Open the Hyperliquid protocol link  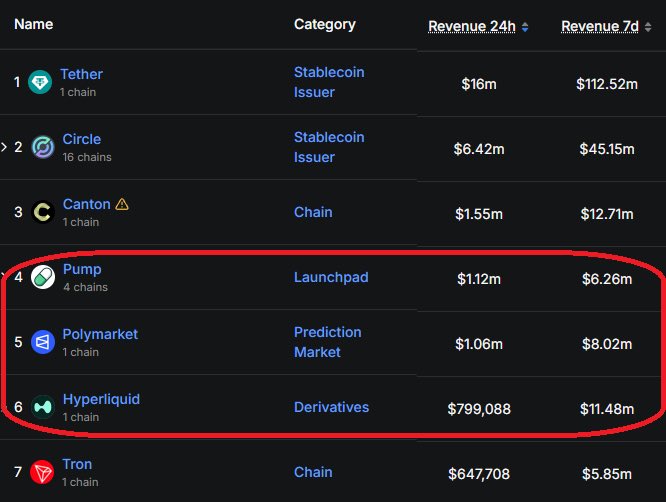point(101,399)
